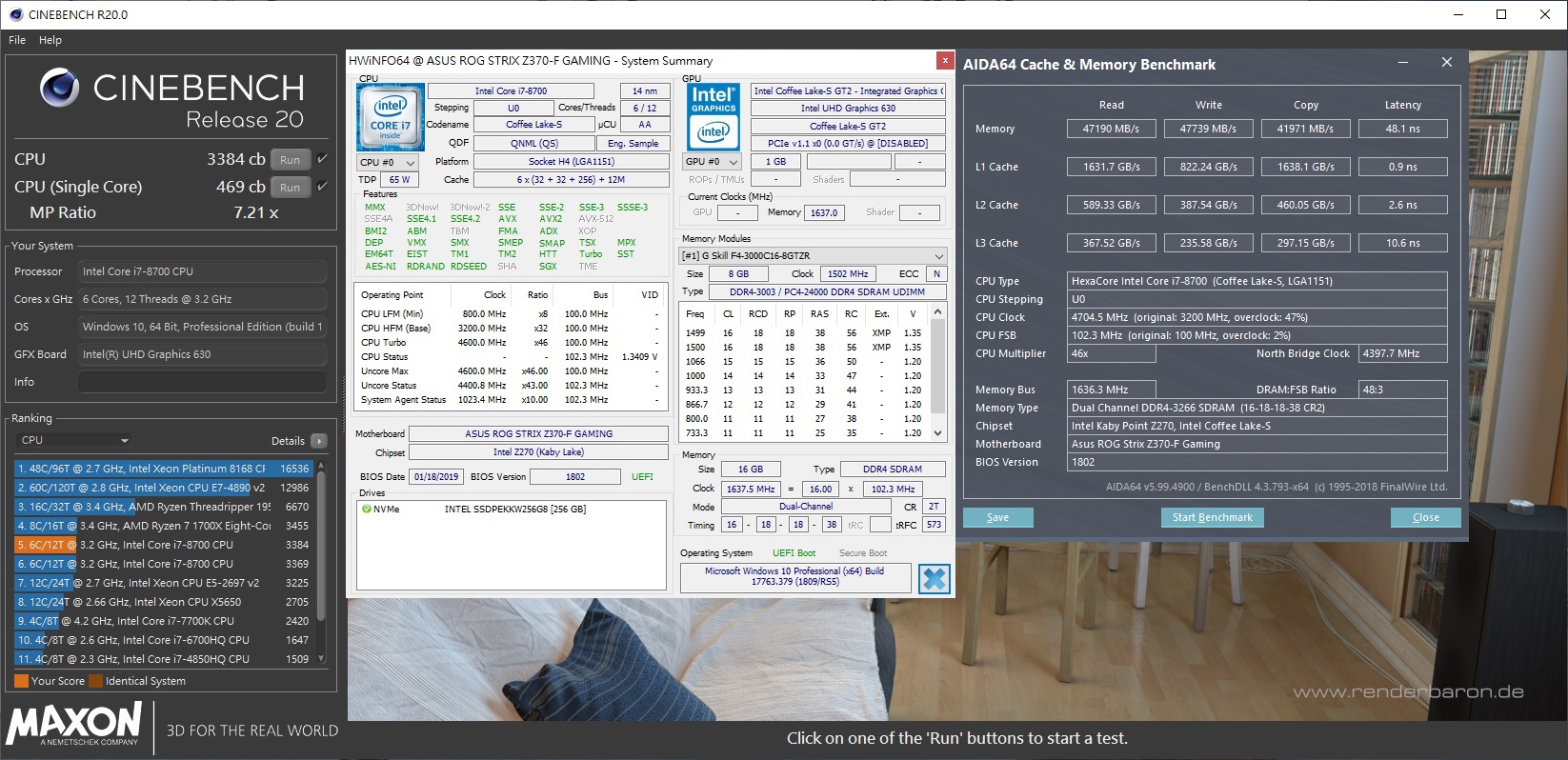Close the HWiNFO64 System Summary window

944,60
